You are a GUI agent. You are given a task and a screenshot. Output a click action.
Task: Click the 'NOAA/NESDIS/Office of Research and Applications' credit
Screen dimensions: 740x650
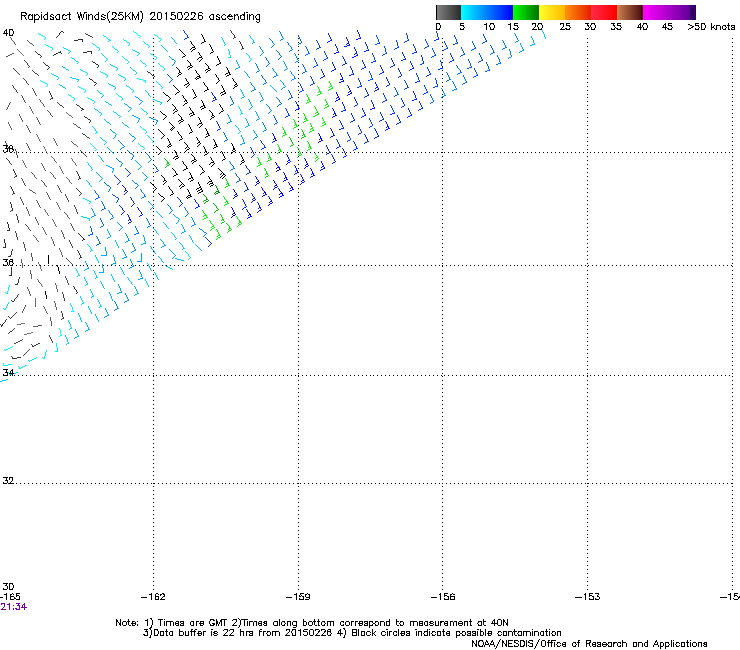[589, 644]
